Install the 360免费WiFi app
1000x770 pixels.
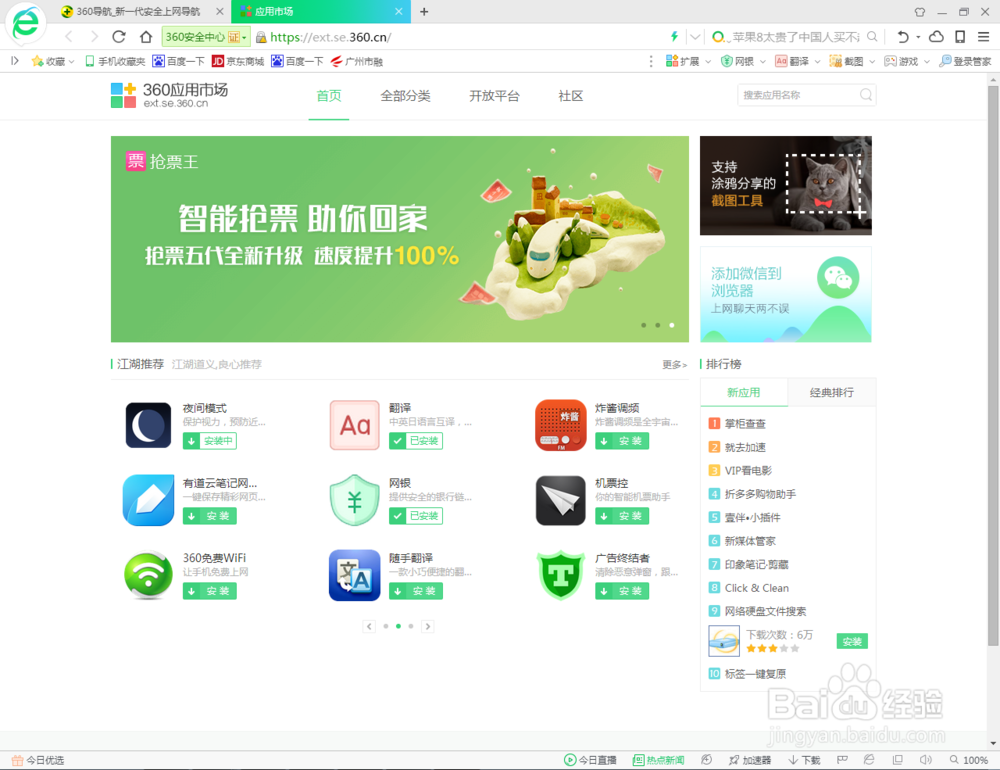click(x=210, y=591)
